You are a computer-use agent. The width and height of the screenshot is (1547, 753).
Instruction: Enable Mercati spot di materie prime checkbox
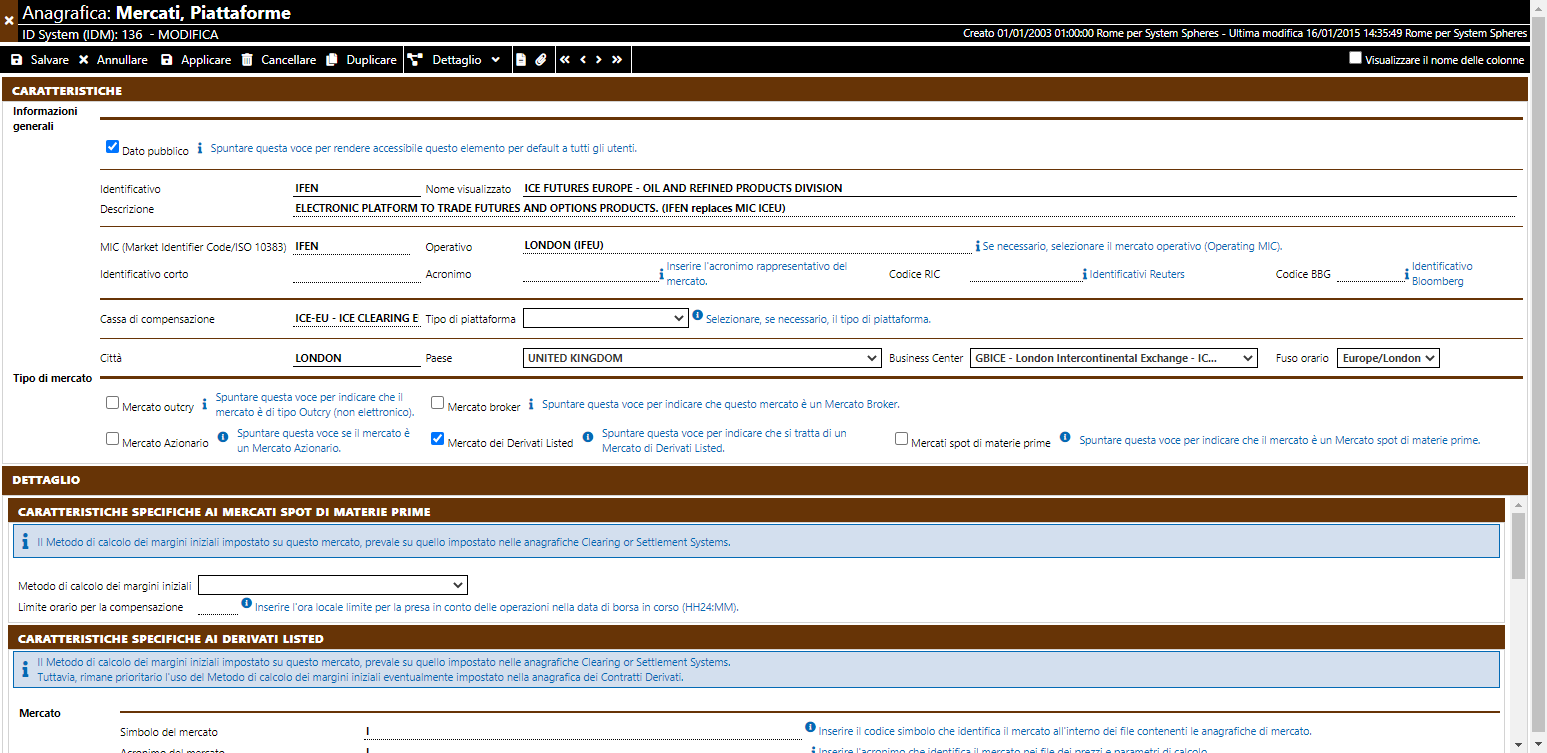click(x=902, y=439)
